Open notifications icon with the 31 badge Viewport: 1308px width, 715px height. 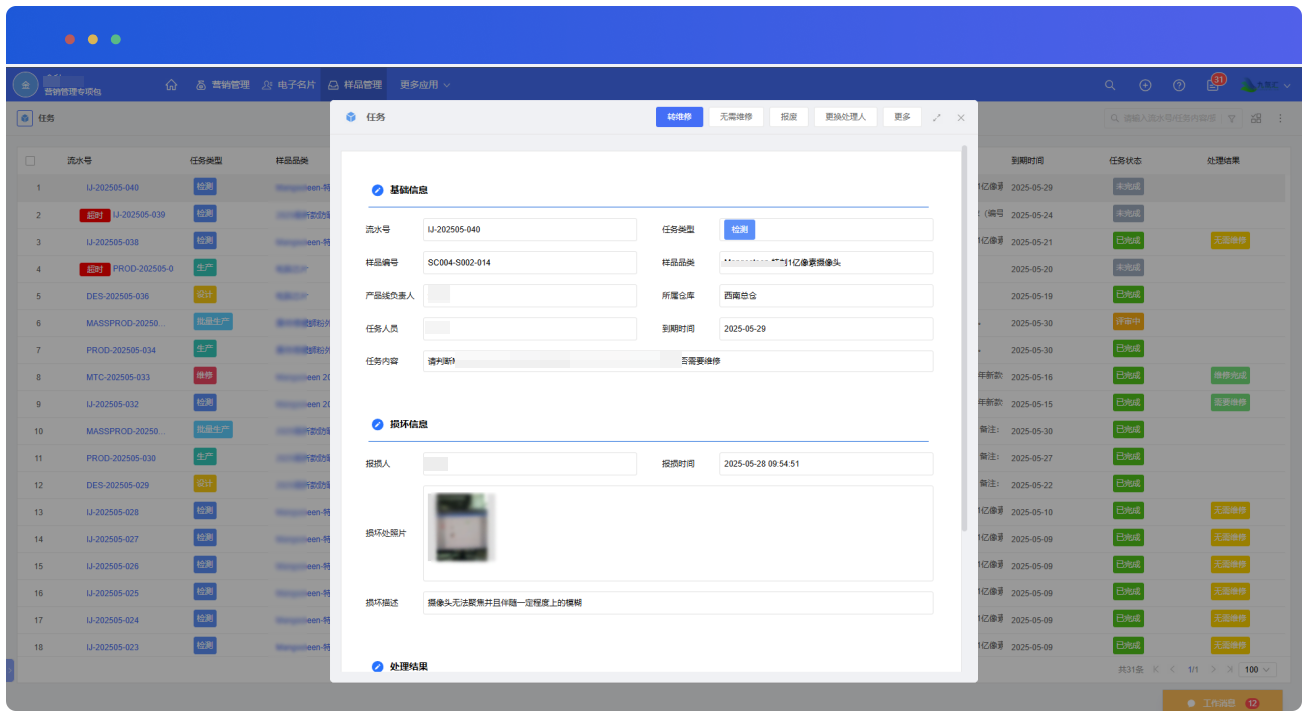coord(1213,85)
